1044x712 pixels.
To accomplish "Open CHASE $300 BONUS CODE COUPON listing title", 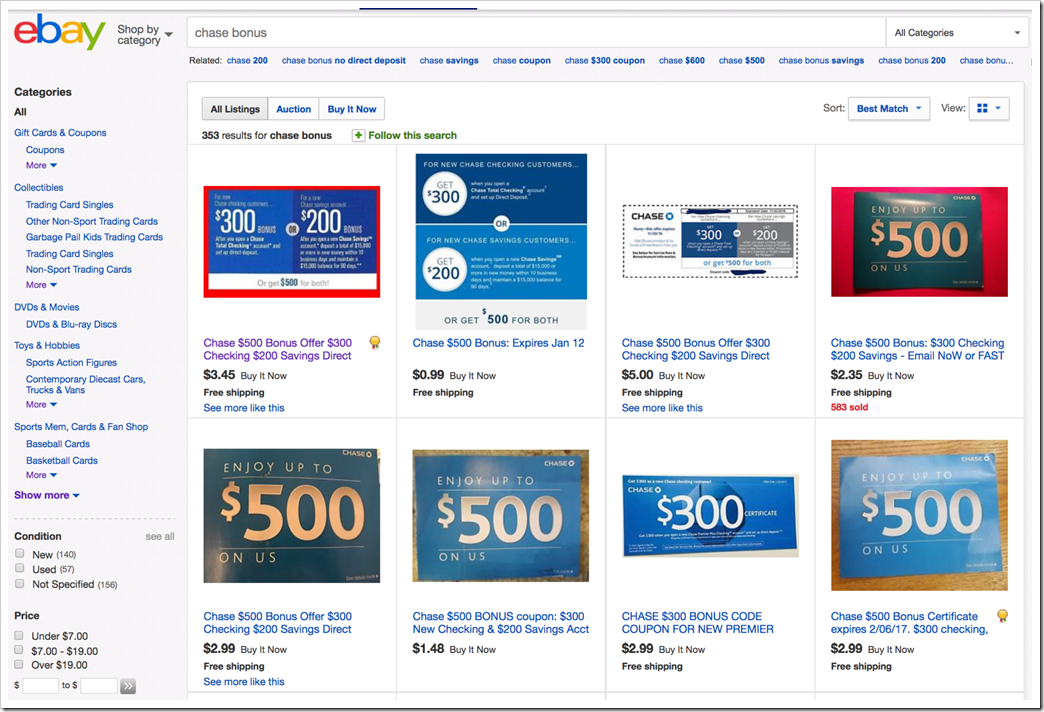I will point(698,623).
